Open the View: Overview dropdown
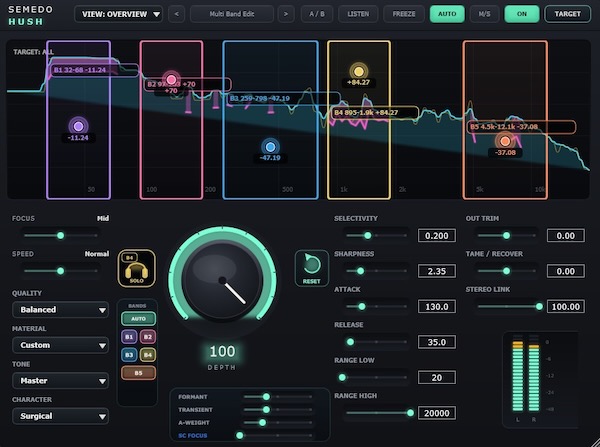The width and height of the screenshot is (600, 447). (x=118, y=14)
